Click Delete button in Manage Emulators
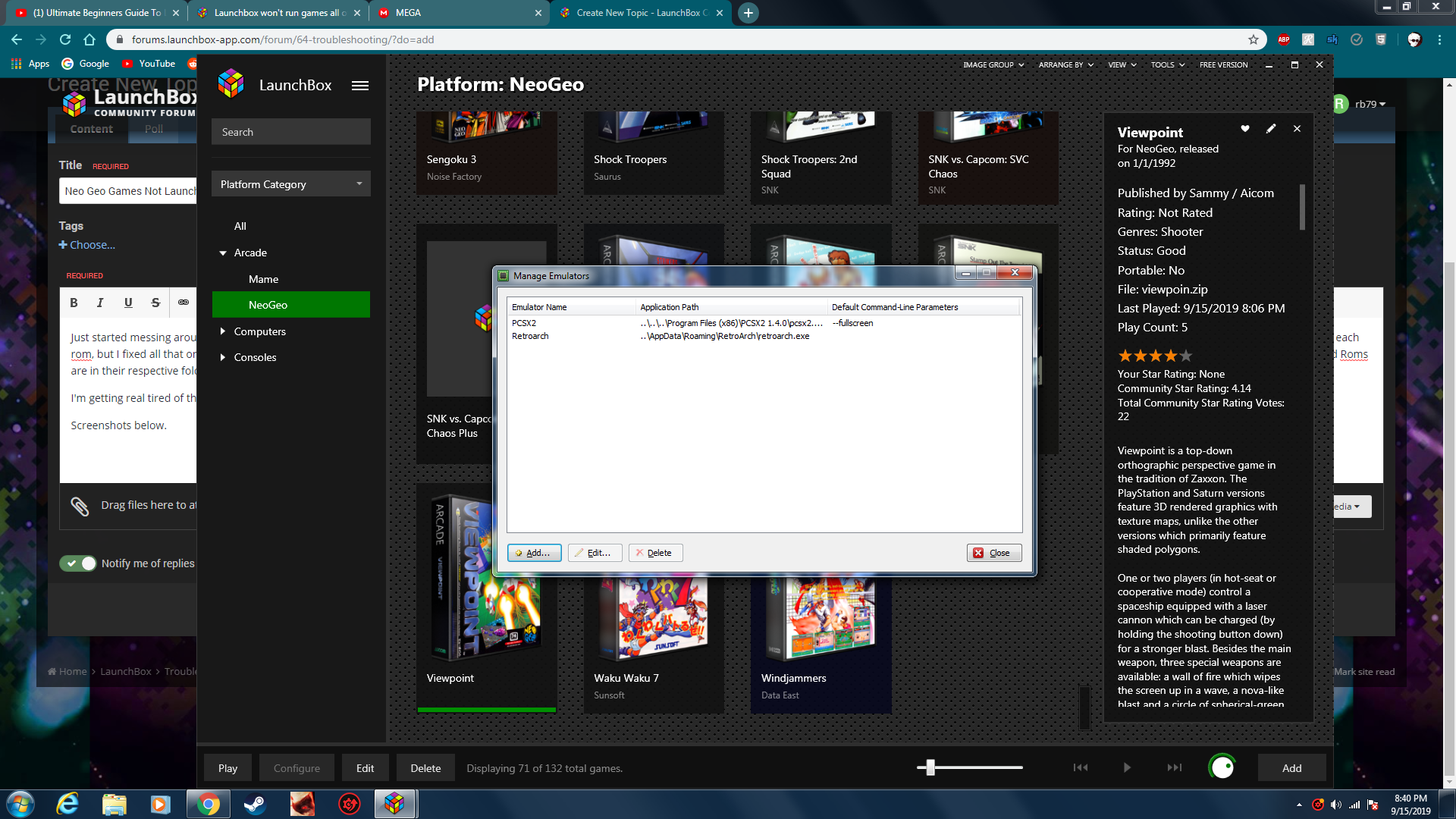The height and width of the screenshot is (819, 1456). coord(655,553)
